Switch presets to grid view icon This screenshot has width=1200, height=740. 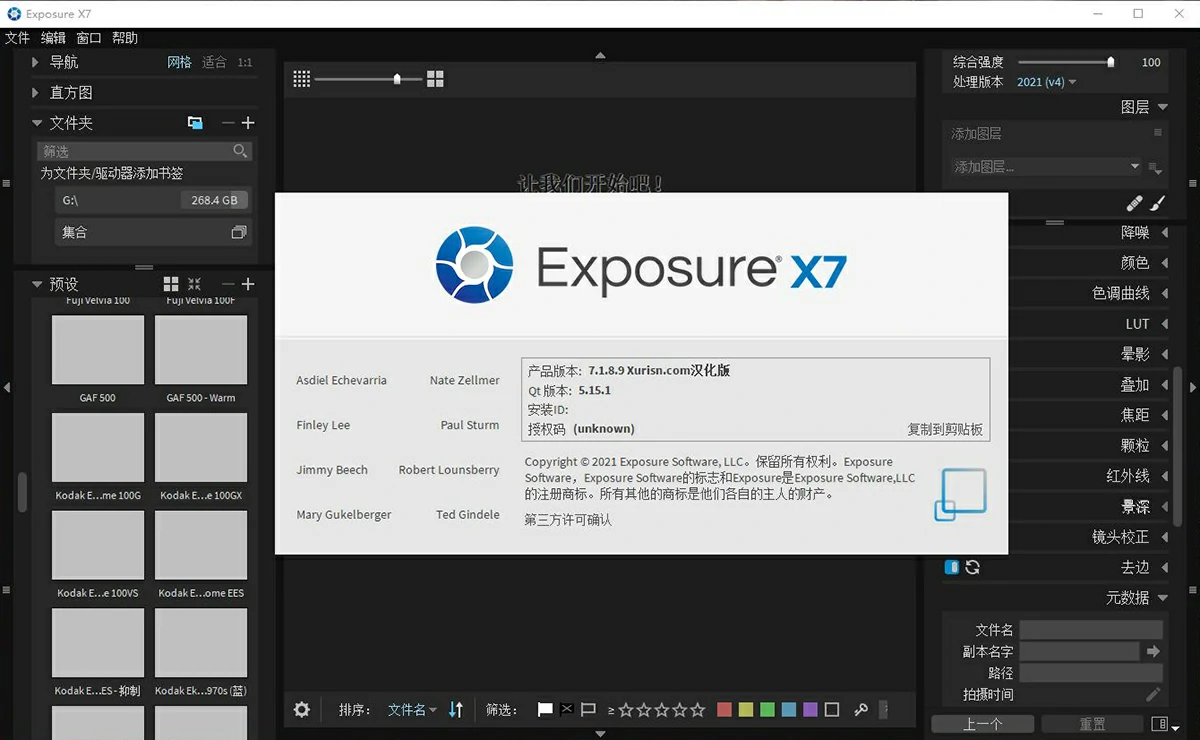(171, 284)
